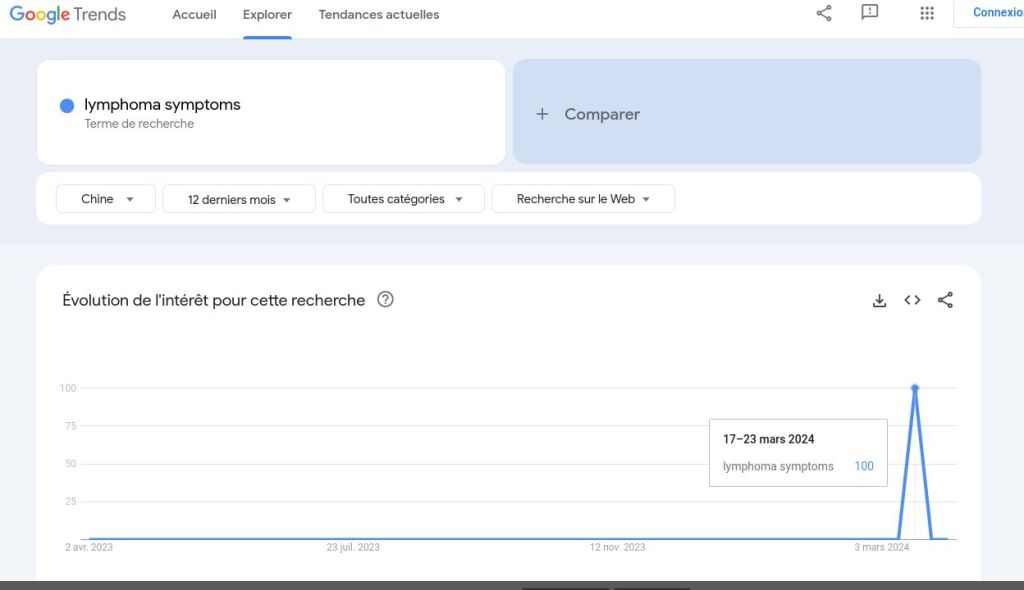1024x590 pixels.
Task: Click the blue lymphoma symptoms color dot
Action: (x=67, y=106)
